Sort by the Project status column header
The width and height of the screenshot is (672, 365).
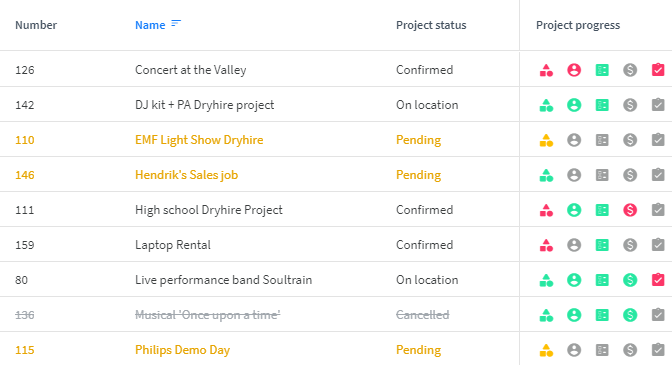[x=431, y=25]
